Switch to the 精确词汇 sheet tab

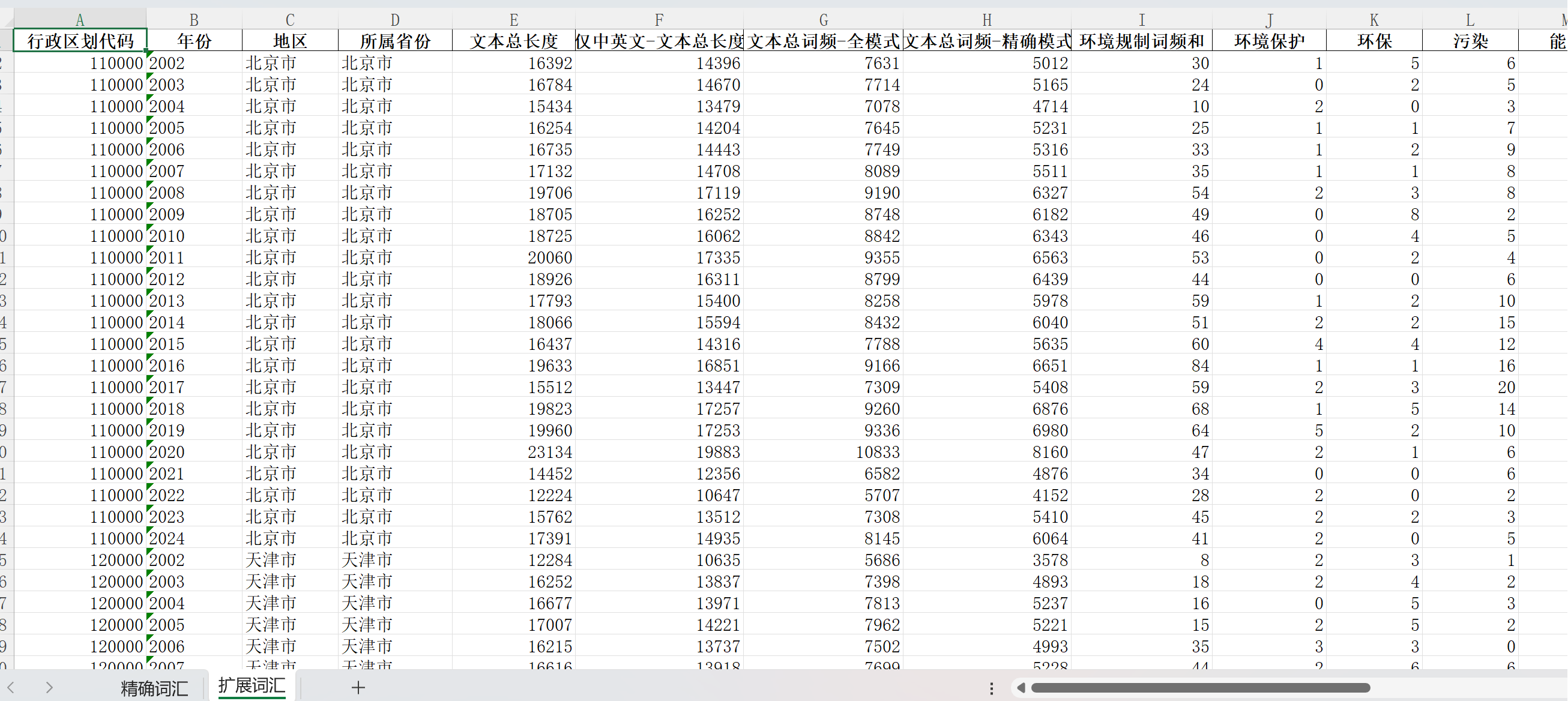tap(154, 688)
